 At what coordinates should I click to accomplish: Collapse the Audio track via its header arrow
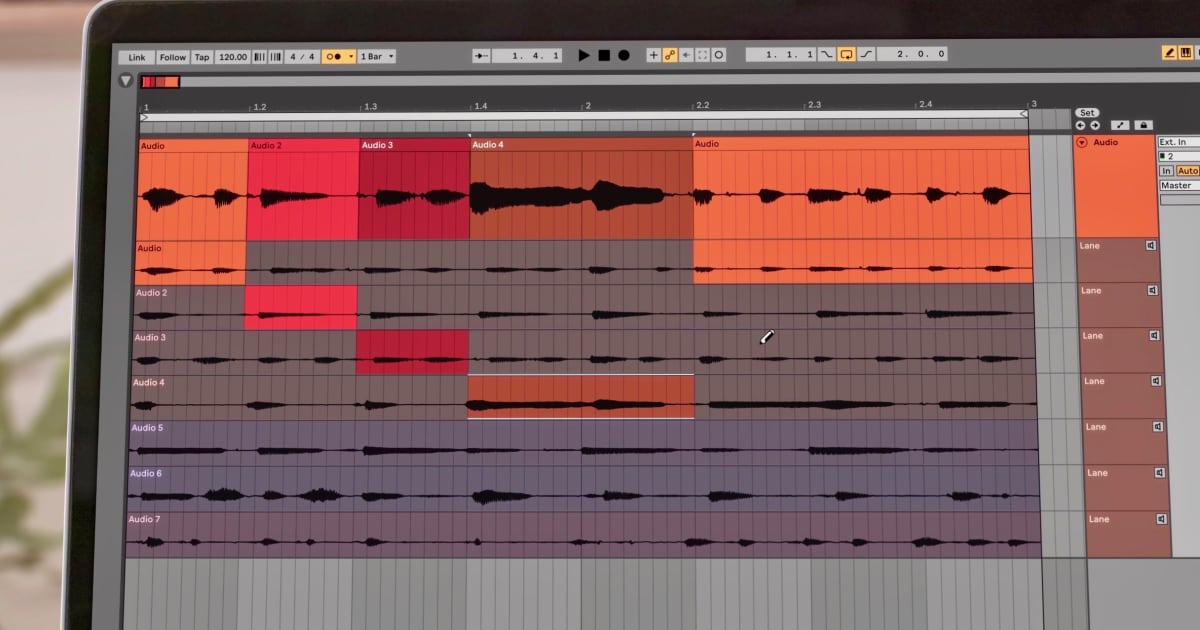coord(1081,143)
